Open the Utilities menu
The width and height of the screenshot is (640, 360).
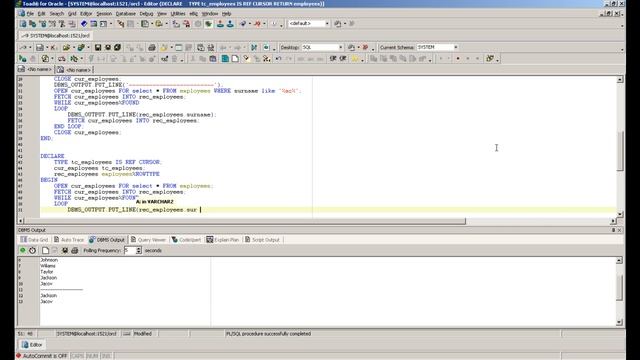pyautogui.click(x=178, y=13)
